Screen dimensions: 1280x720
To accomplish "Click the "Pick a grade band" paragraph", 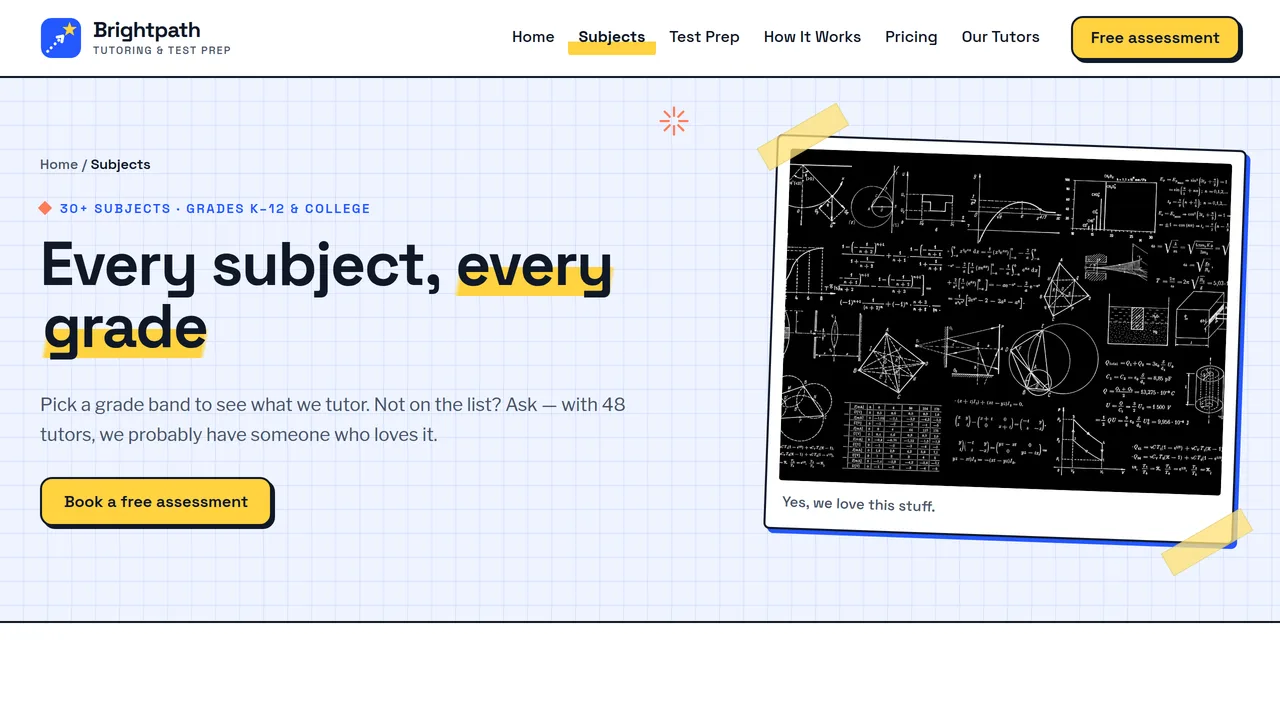I will pos(333,420).
